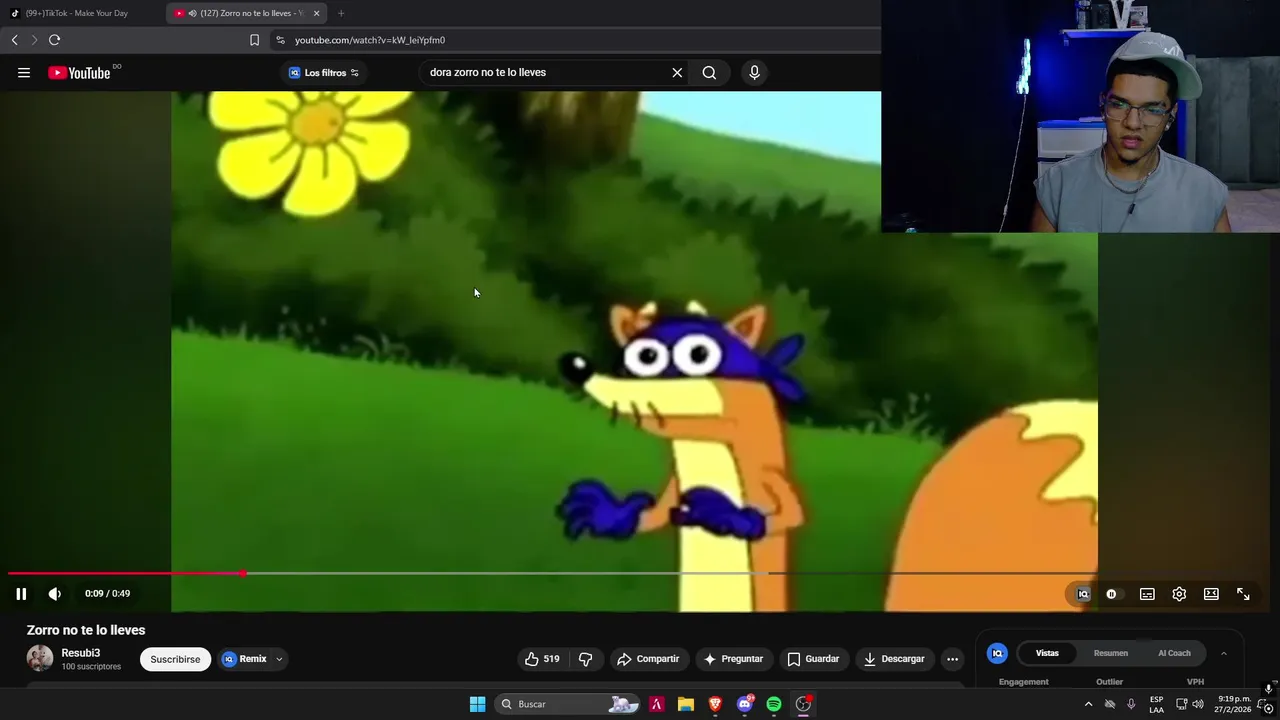This screenshot has width=1280, height=720.
Task: Enter fullscreen mode
Action: pos(1243,594)
